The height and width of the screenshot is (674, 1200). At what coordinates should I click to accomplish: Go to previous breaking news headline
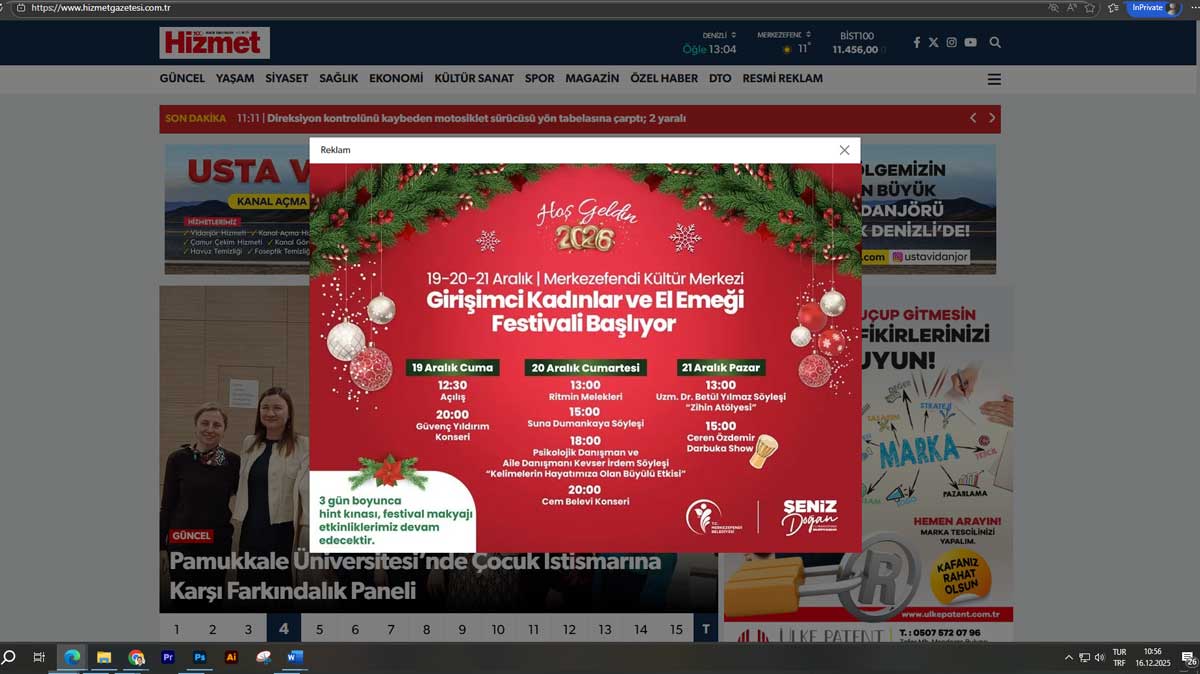972,118
